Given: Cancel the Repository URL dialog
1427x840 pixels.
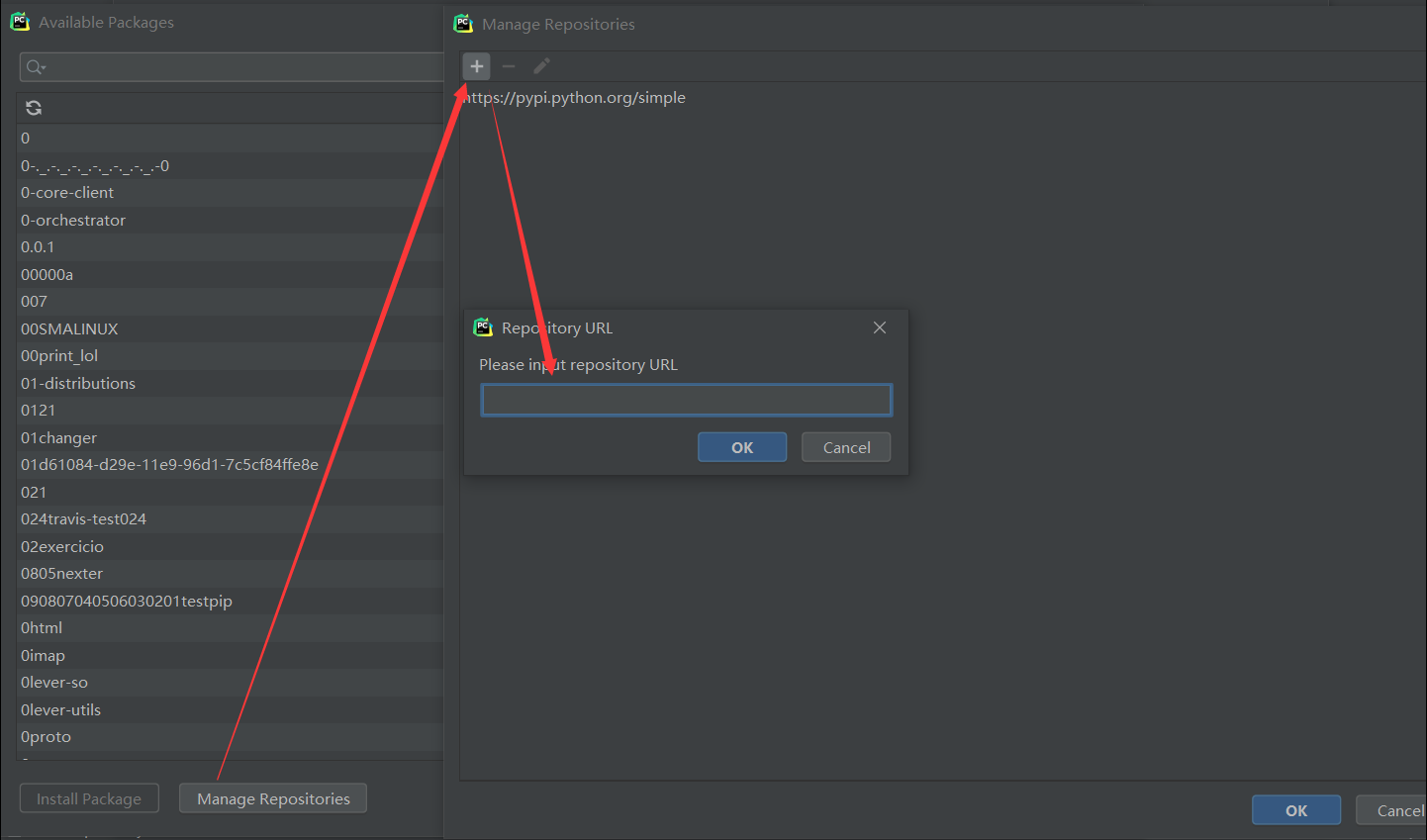Looking at the screenshot, I should click(x=846, y=447).
